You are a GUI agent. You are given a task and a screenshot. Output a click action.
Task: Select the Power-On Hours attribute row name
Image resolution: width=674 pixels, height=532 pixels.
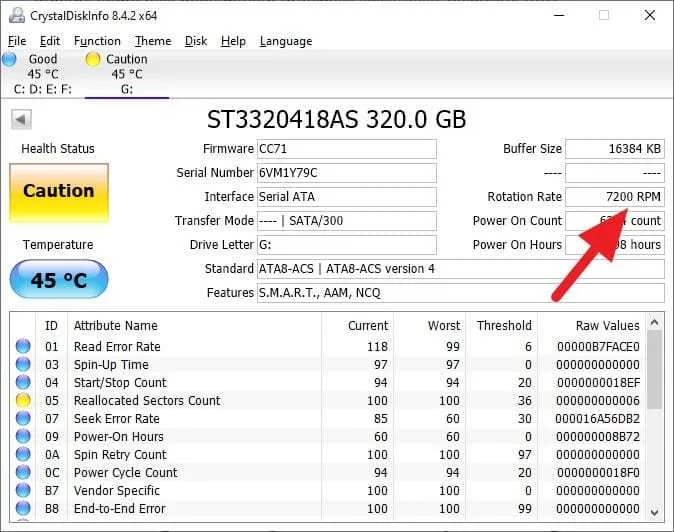[x=119, y=437]
